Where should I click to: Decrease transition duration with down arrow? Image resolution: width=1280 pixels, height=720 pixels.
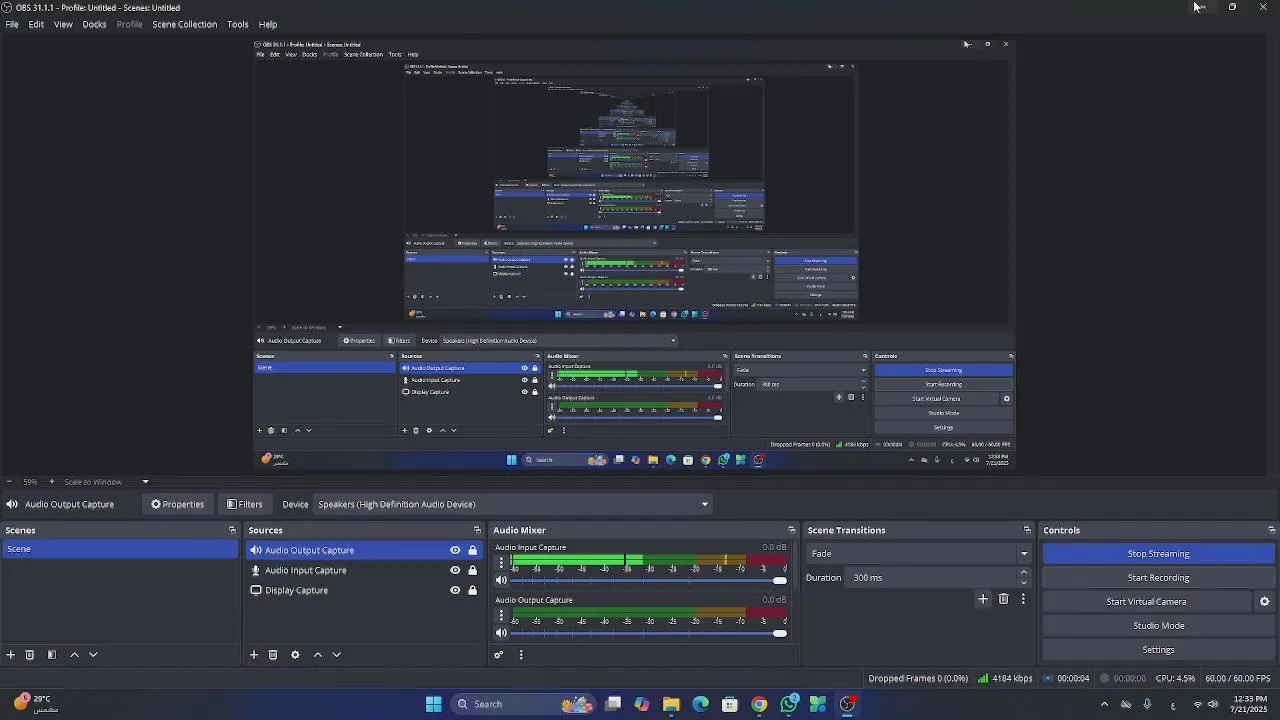tap(1023, 583)
